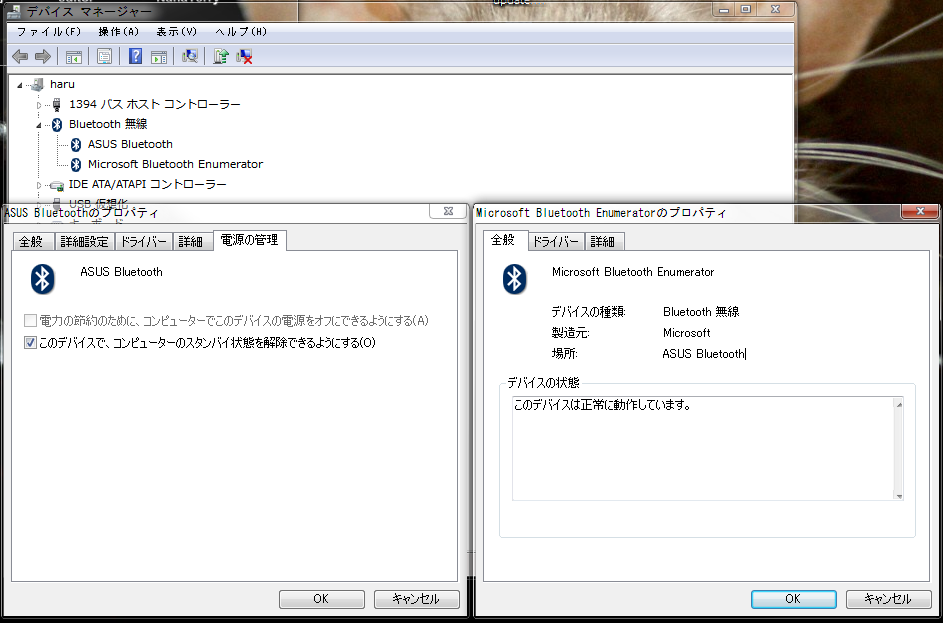
Task: Click device status text このデバイスは正常に動作しています
Action: (x=601, y=405)
